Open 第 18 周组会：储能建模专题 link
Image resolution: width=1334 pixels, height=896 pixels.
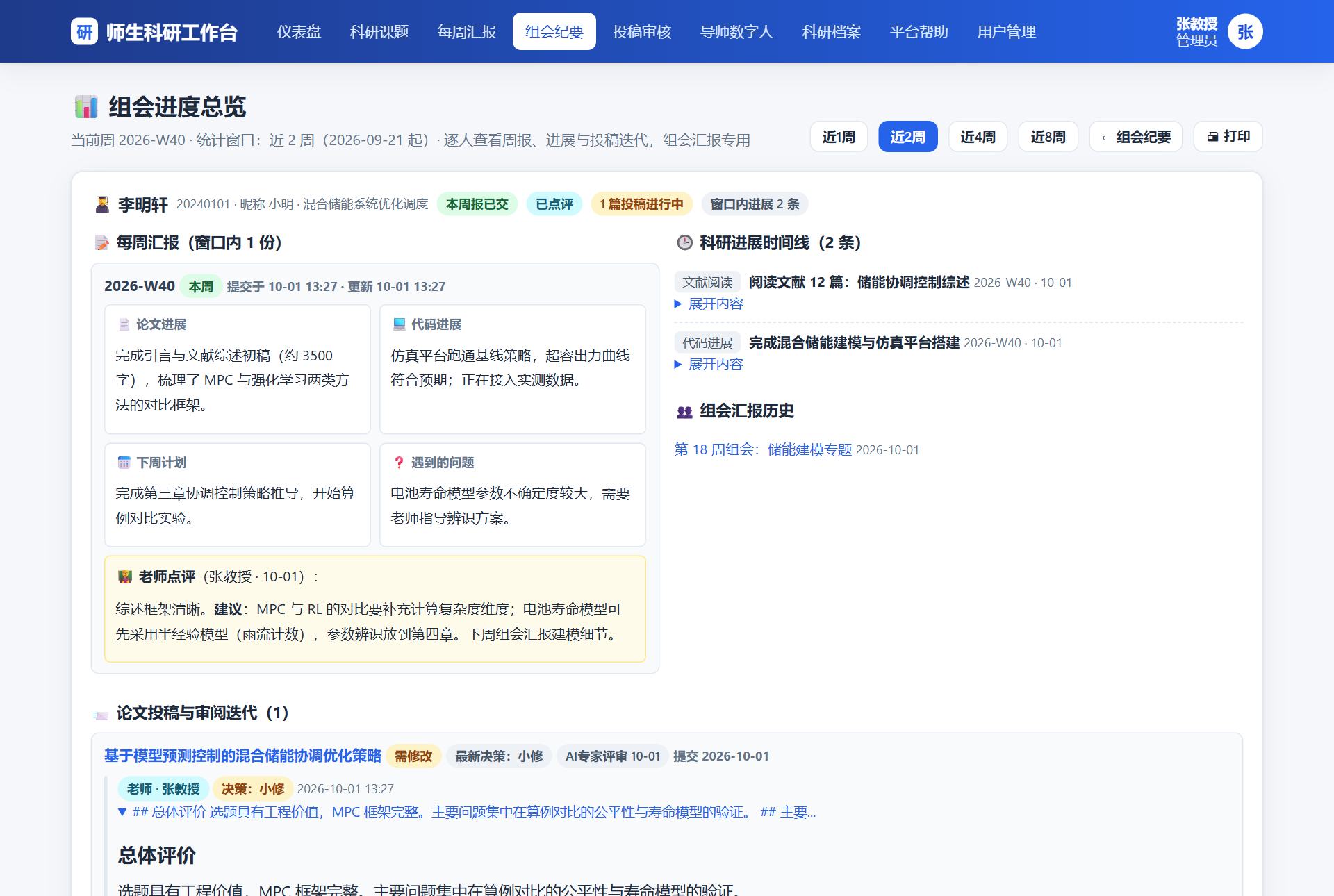tap(763, 449)
